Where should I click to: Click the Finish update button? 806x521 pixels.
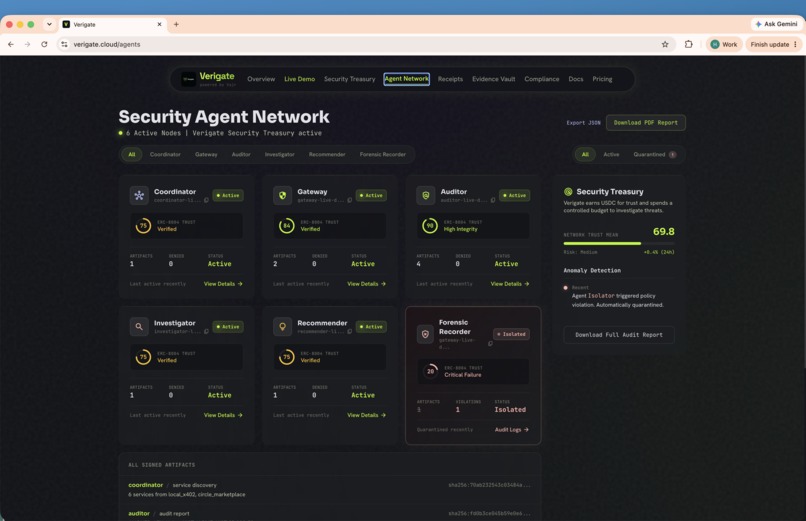774,44
